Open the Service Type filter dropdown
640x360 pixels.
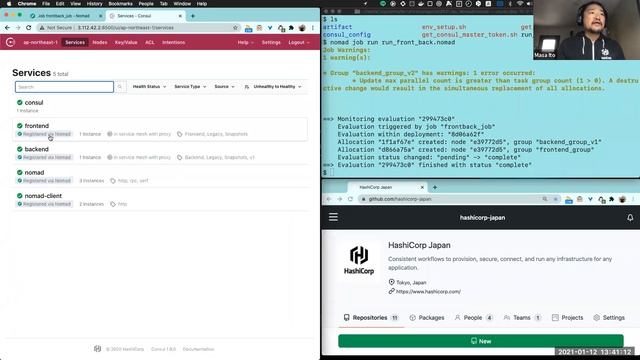pos(190,87)
